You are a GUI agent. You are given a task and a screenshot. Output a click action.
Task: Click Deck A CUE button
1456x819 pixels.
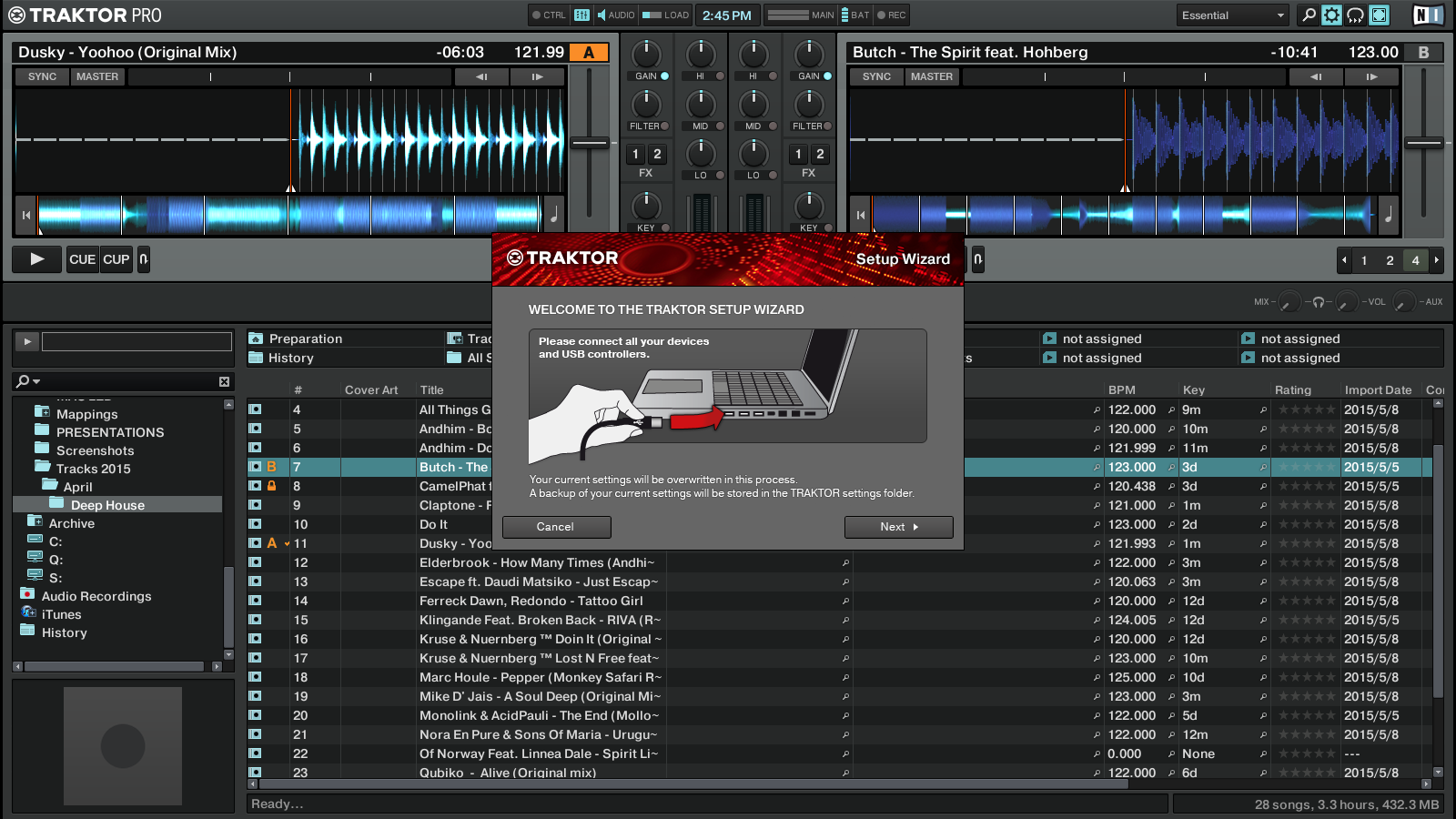[x=82, y=259]
